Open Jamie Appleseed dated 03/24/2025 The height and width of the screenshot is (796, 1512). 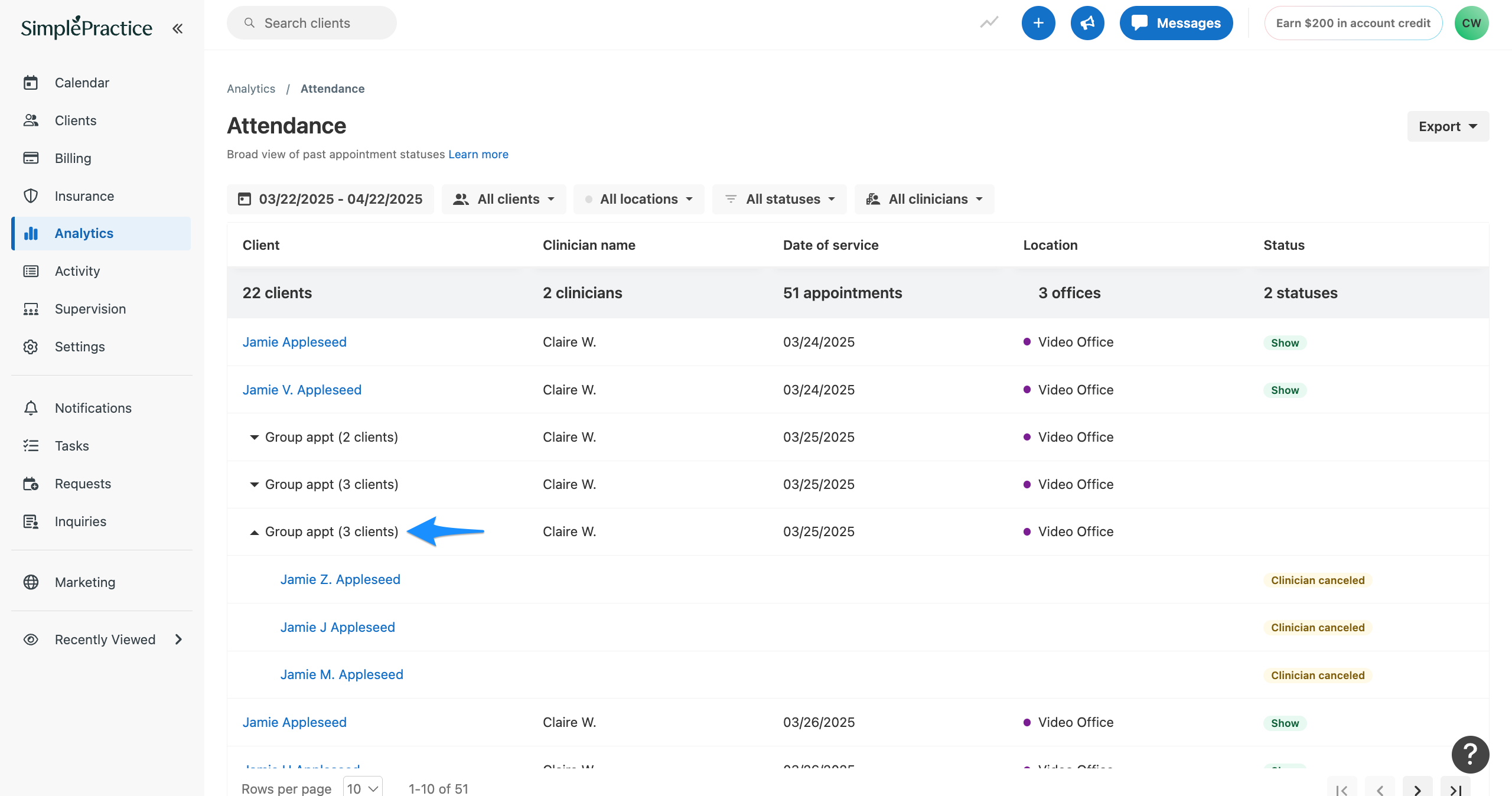click(294, 342)
